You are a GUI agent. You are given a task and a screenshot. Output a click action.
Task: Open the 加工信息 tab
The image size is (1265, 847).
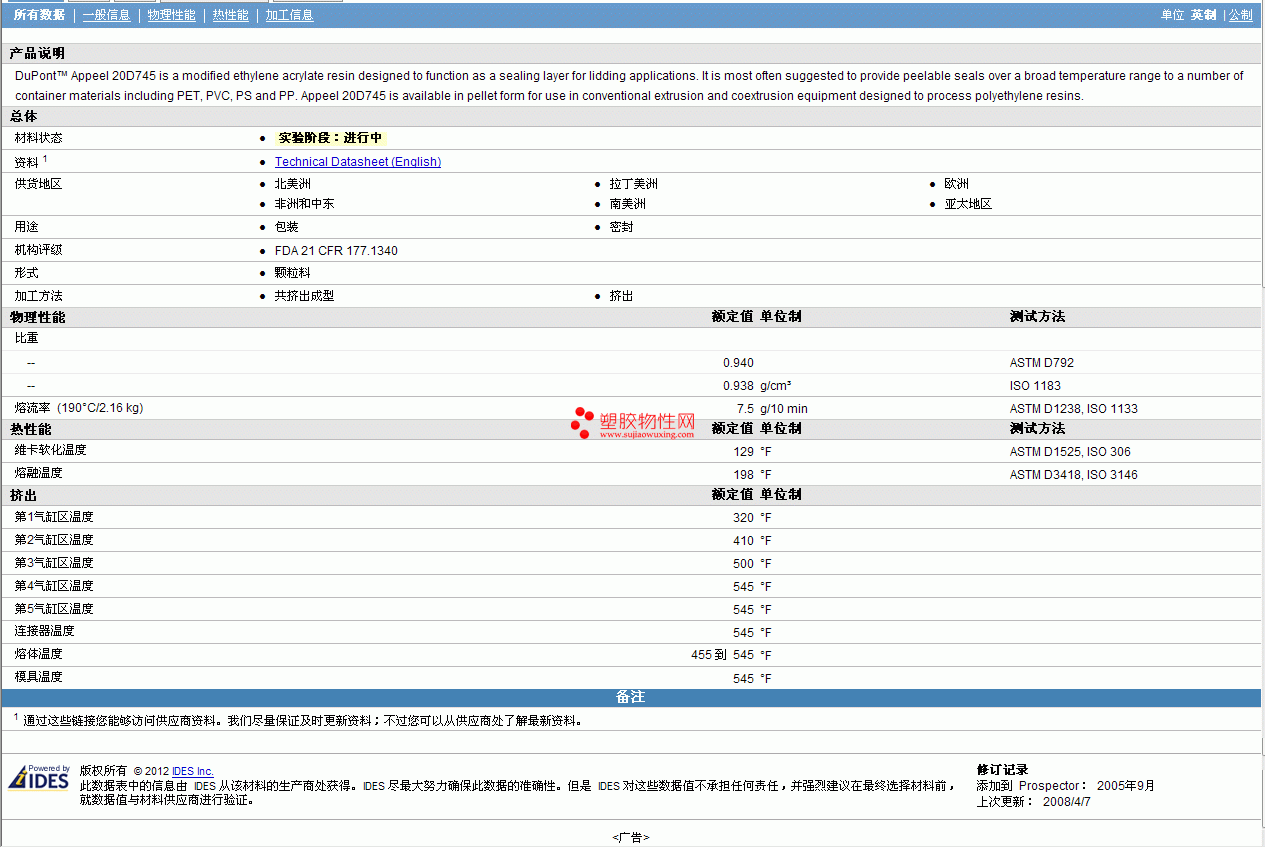tap(289, 15)
